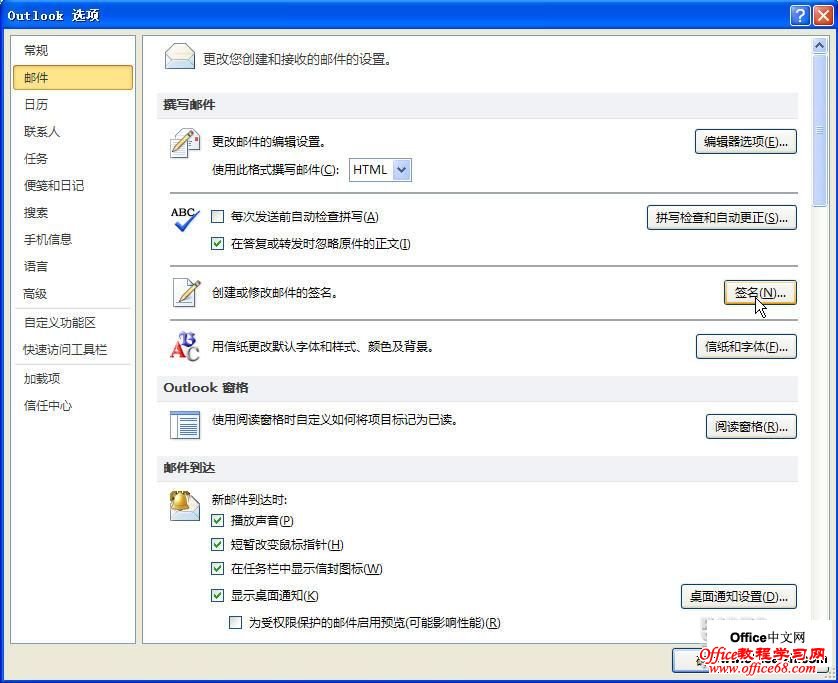Click the 阅读窗格(R)... button
This screenshot has width=838, height=683.
[751, 426]
